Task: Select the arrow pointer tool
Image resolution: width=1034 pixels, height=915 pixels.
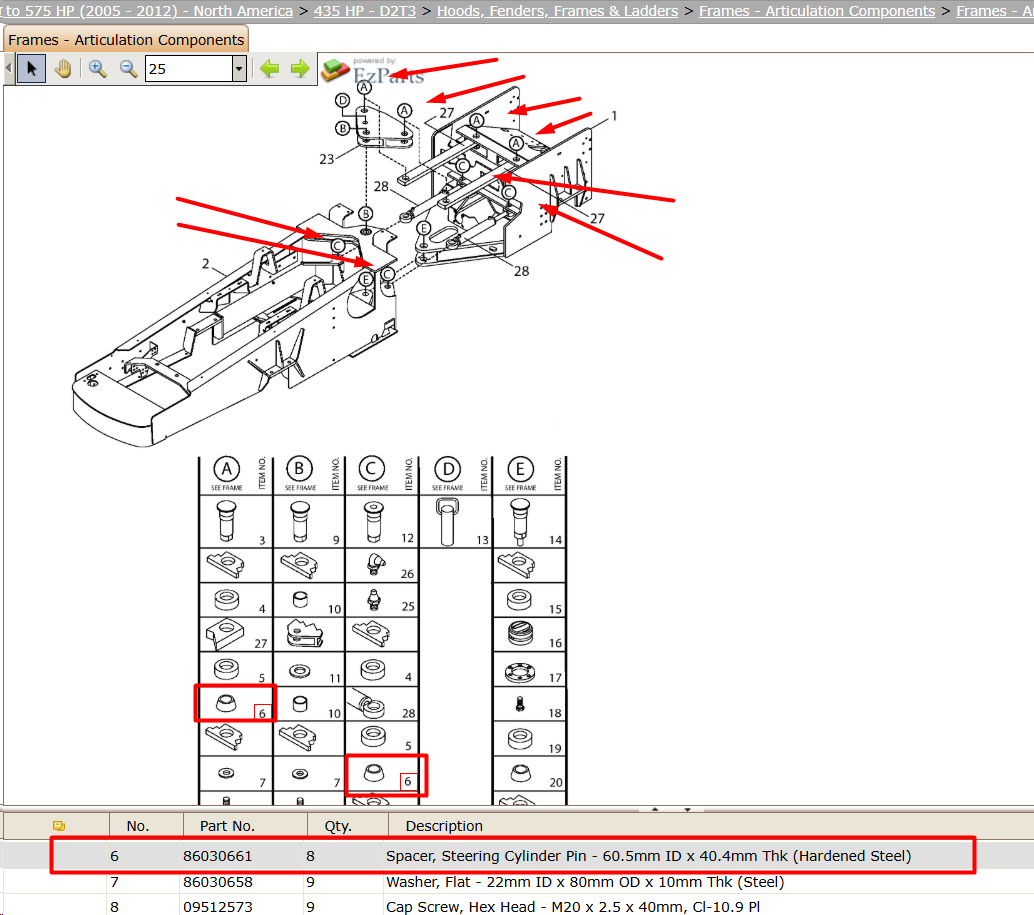Action: tap(31, 69)
